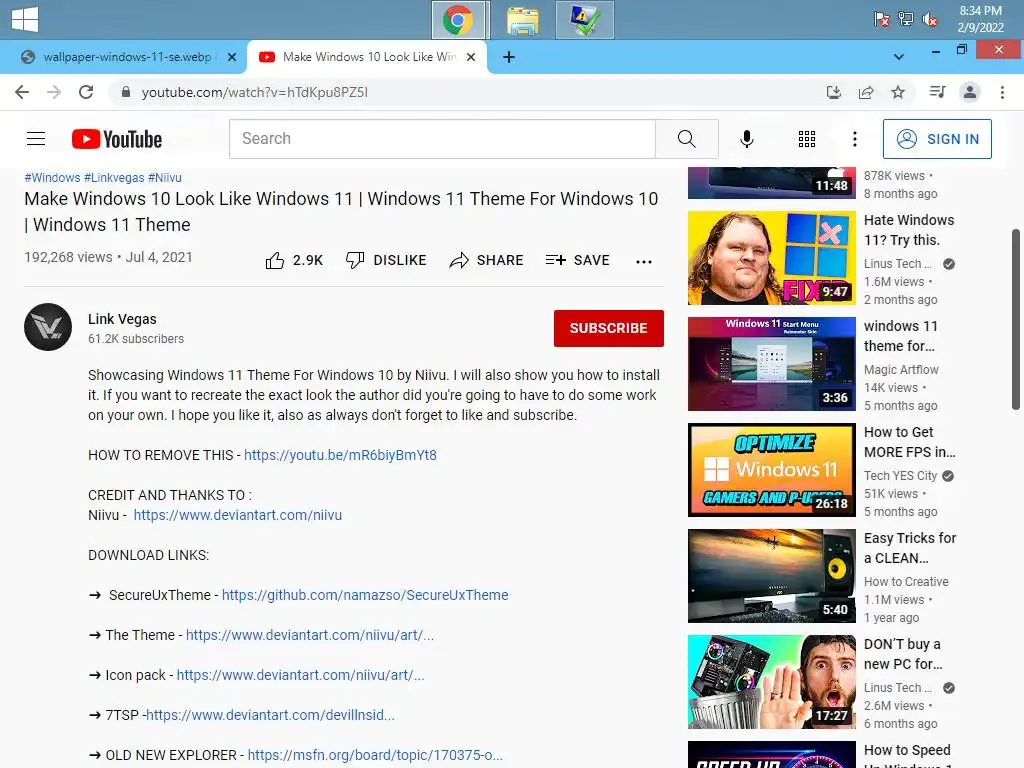Open more actions ellipsis below video title

pyautogui.click(x=644, y=261)
